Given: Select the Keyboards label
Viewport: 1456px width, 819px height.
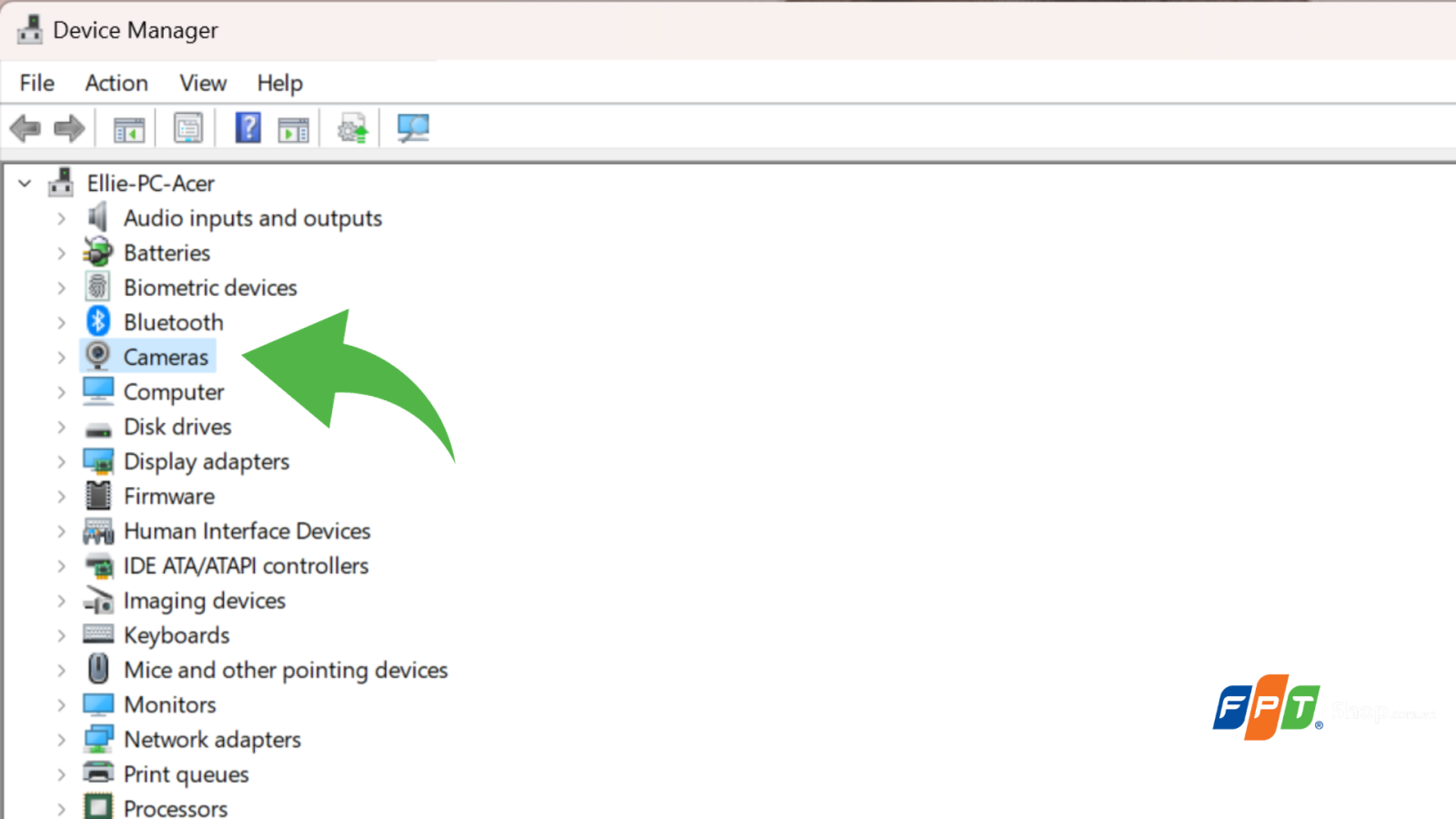Looking at the screenshot, I should point(177,636).
